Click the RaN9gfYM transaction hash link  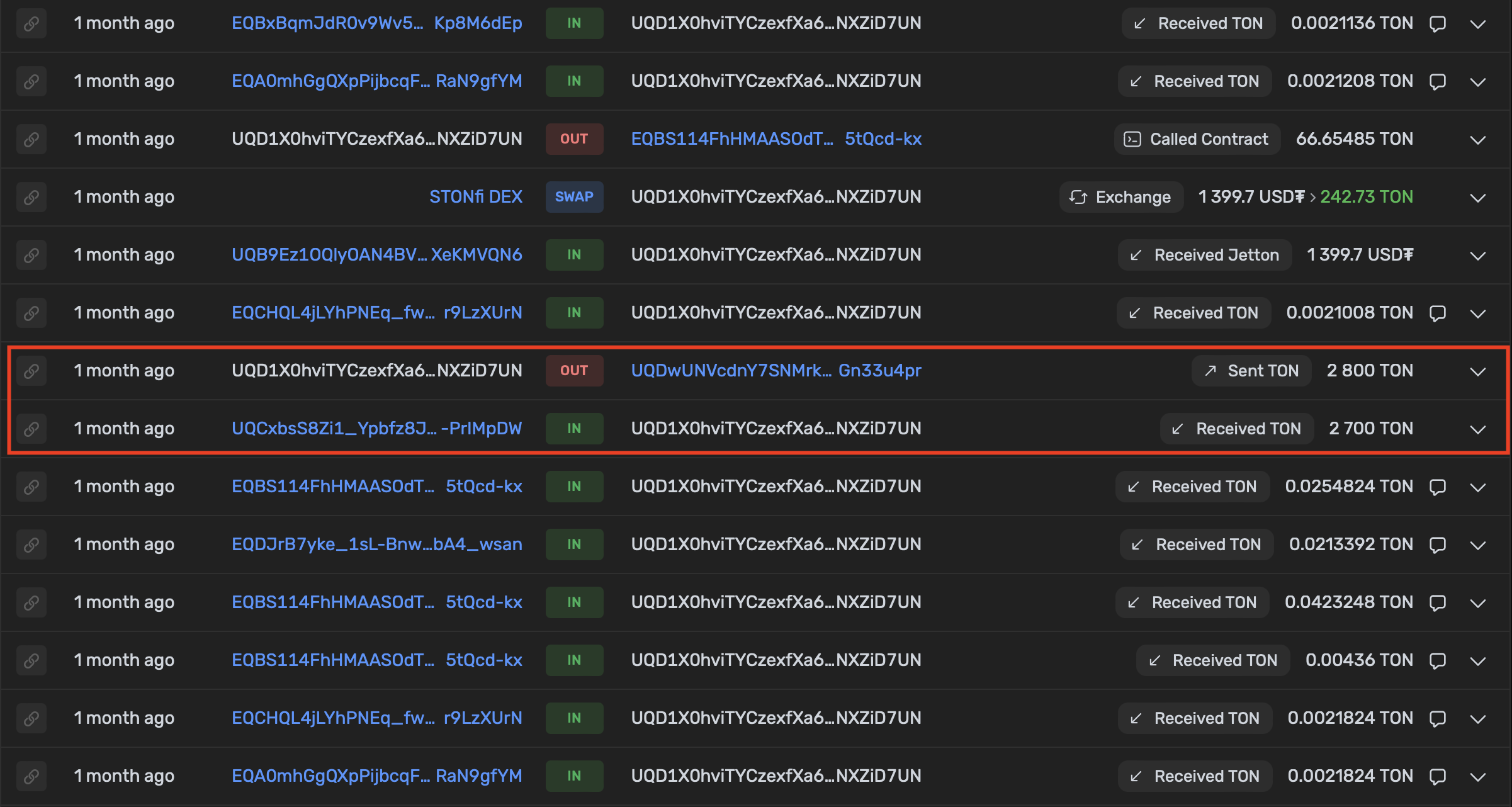point(481,81)
